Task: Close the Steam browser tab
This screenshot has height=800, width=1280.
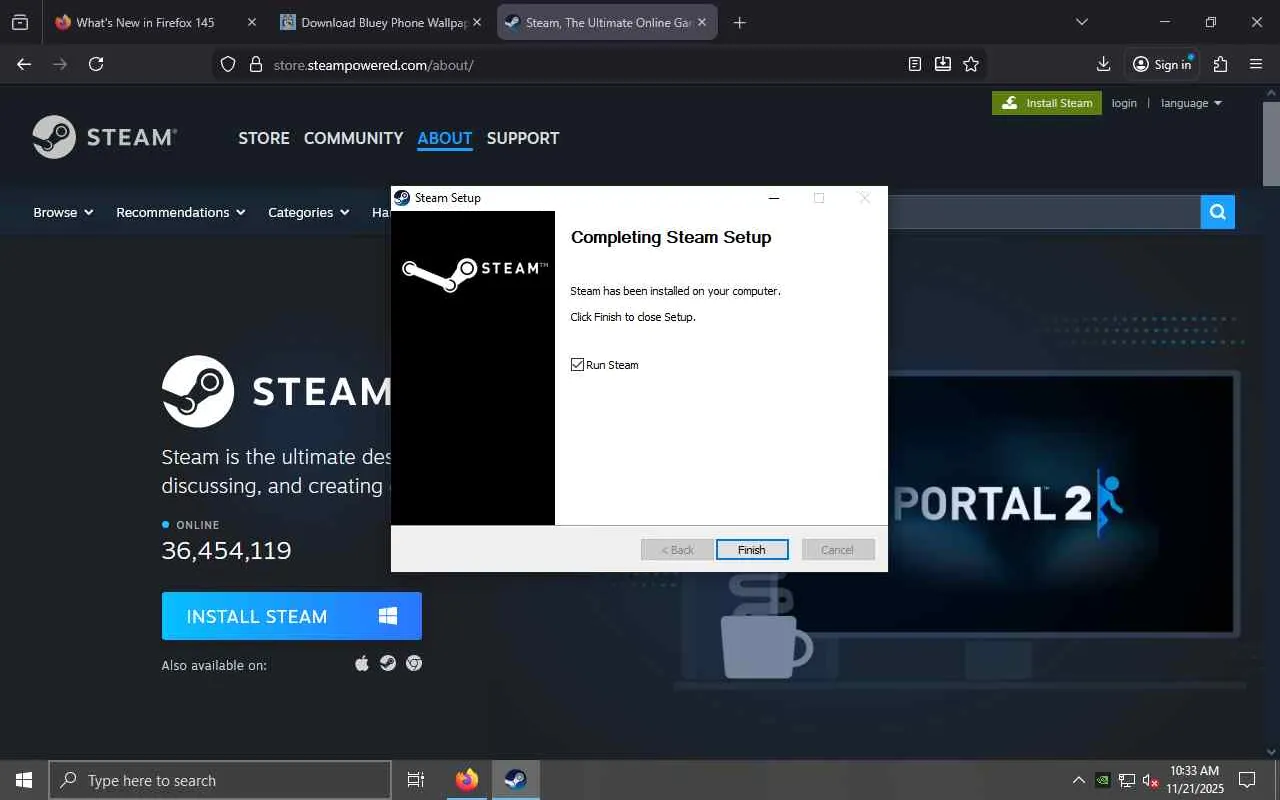Action: point(701,22)
